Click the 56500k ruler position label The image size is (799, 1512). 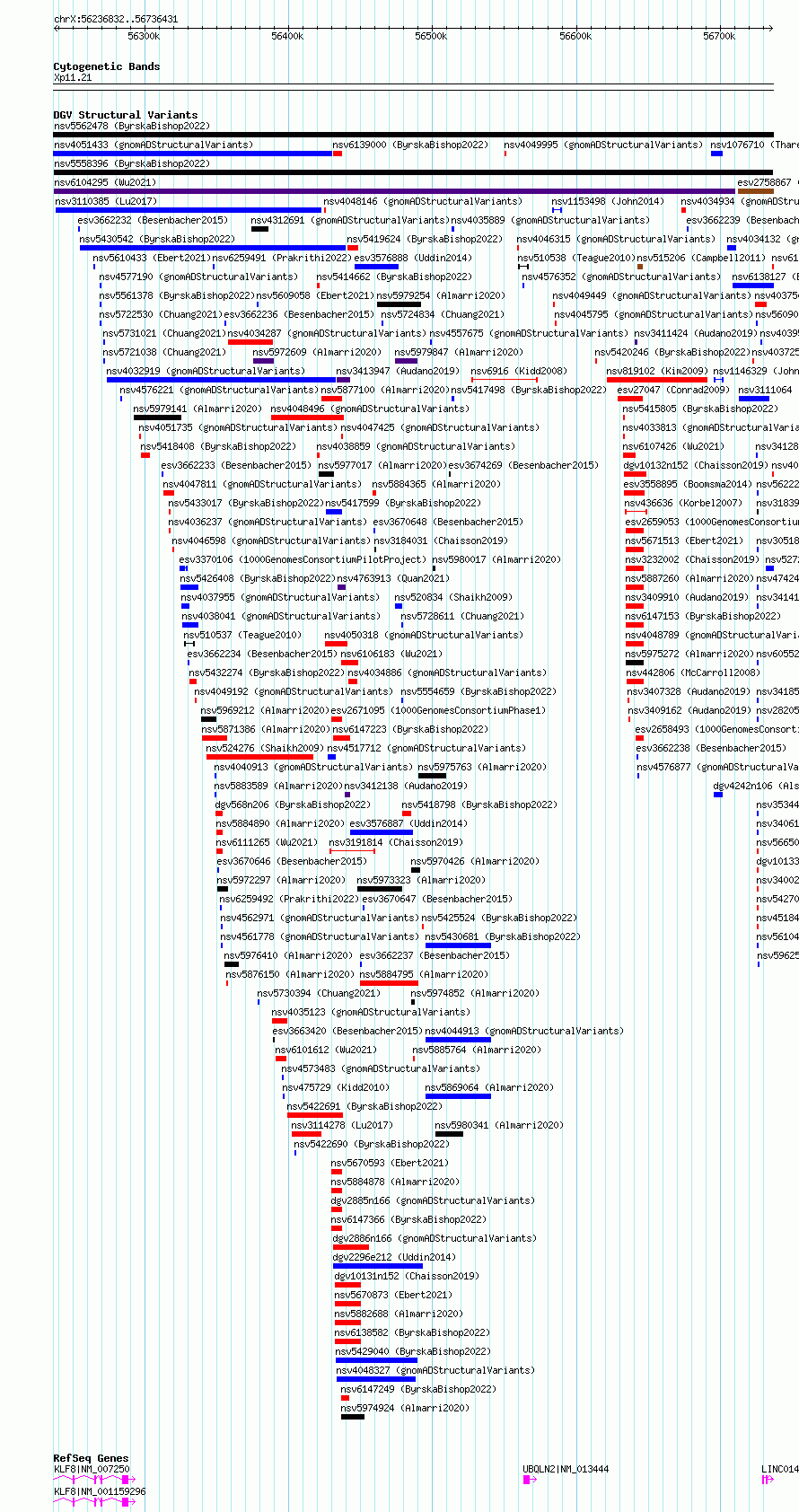pos(431,36)
